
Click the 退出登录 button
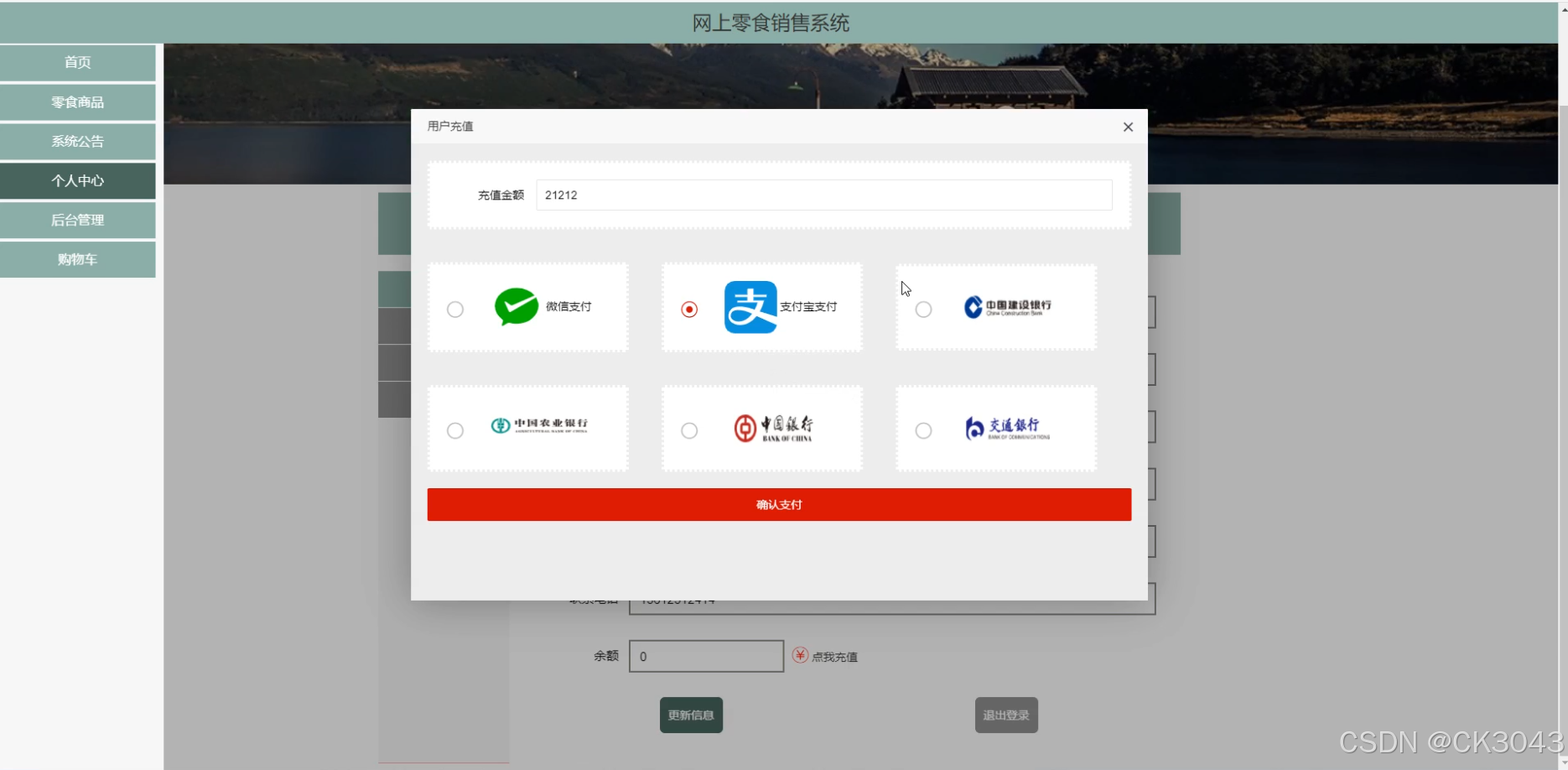[x=1006, y=715]
